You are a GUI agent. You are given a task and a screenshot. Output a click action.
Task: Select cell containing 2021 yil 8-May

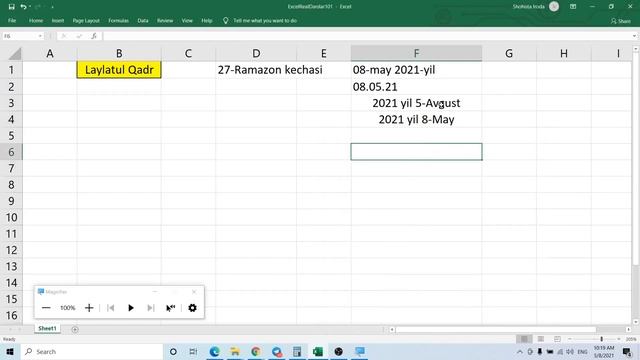coord(416,119)
